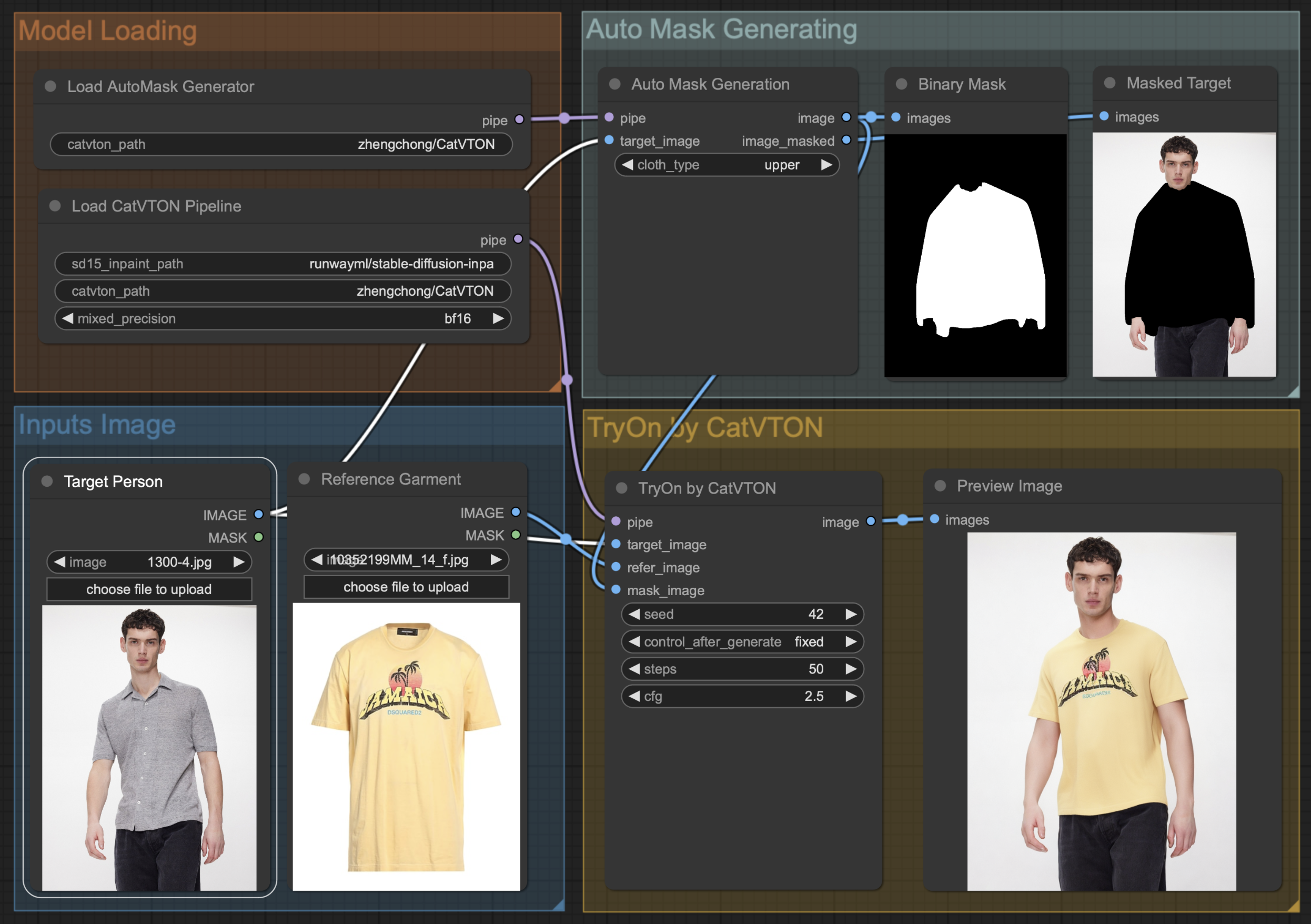Click the Load AutoMask Generator pipe output socket
This screenshot has width=1311, height=924.
(x=519, y=119)
